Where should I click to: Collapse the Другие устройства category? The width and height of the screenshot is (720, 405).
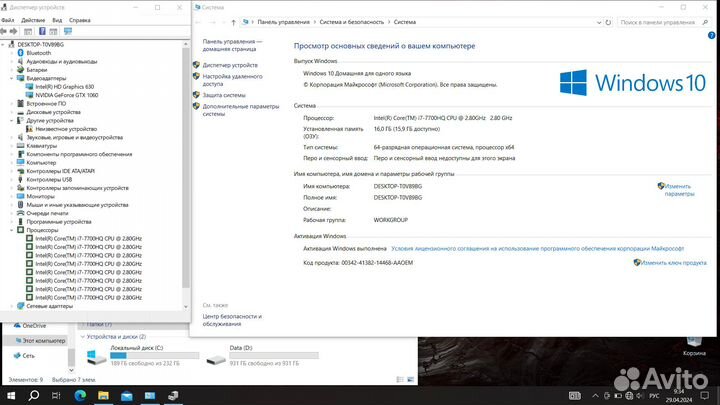click(12, 121)
